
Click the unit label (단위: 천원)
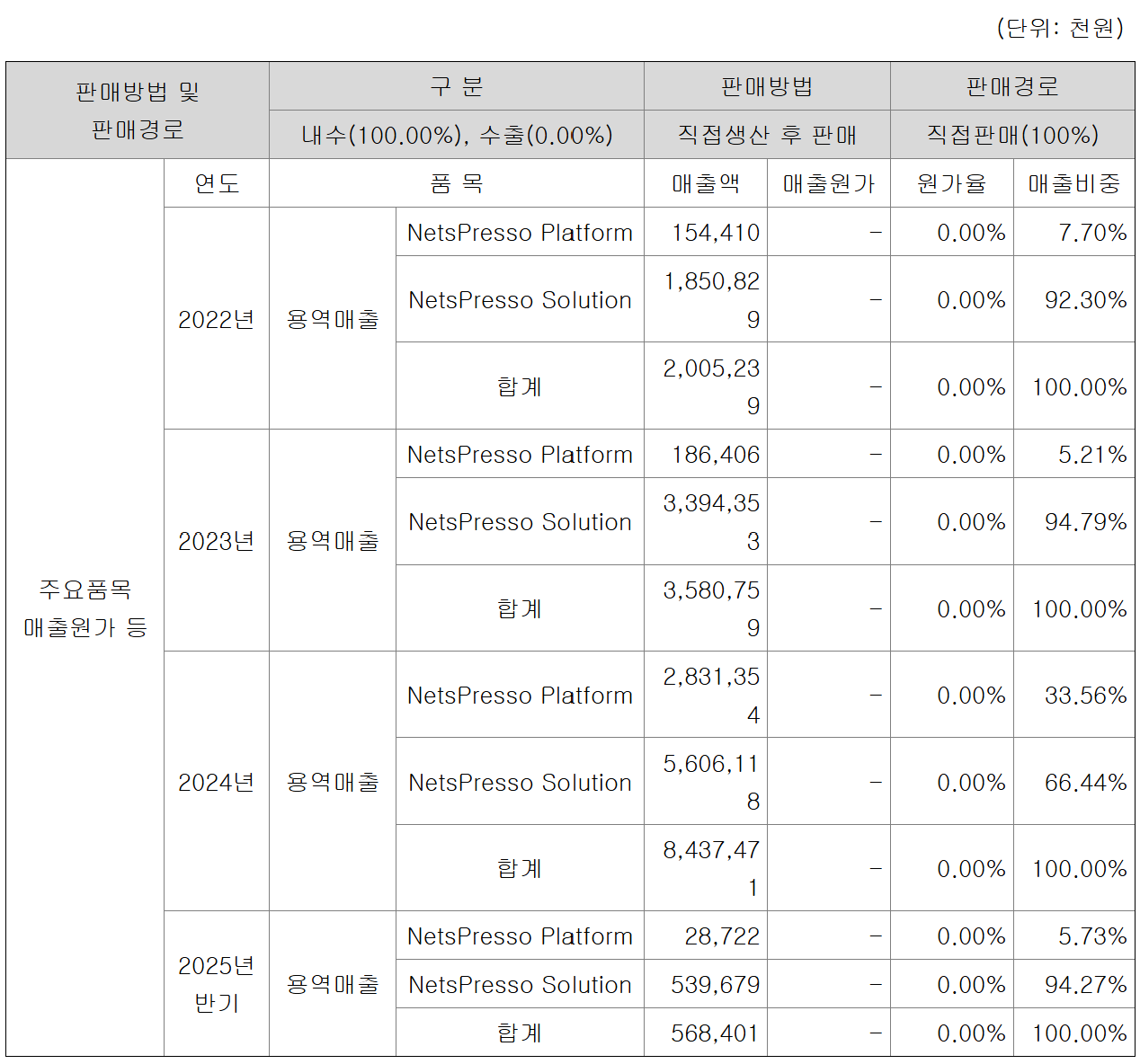[1060, 28]
